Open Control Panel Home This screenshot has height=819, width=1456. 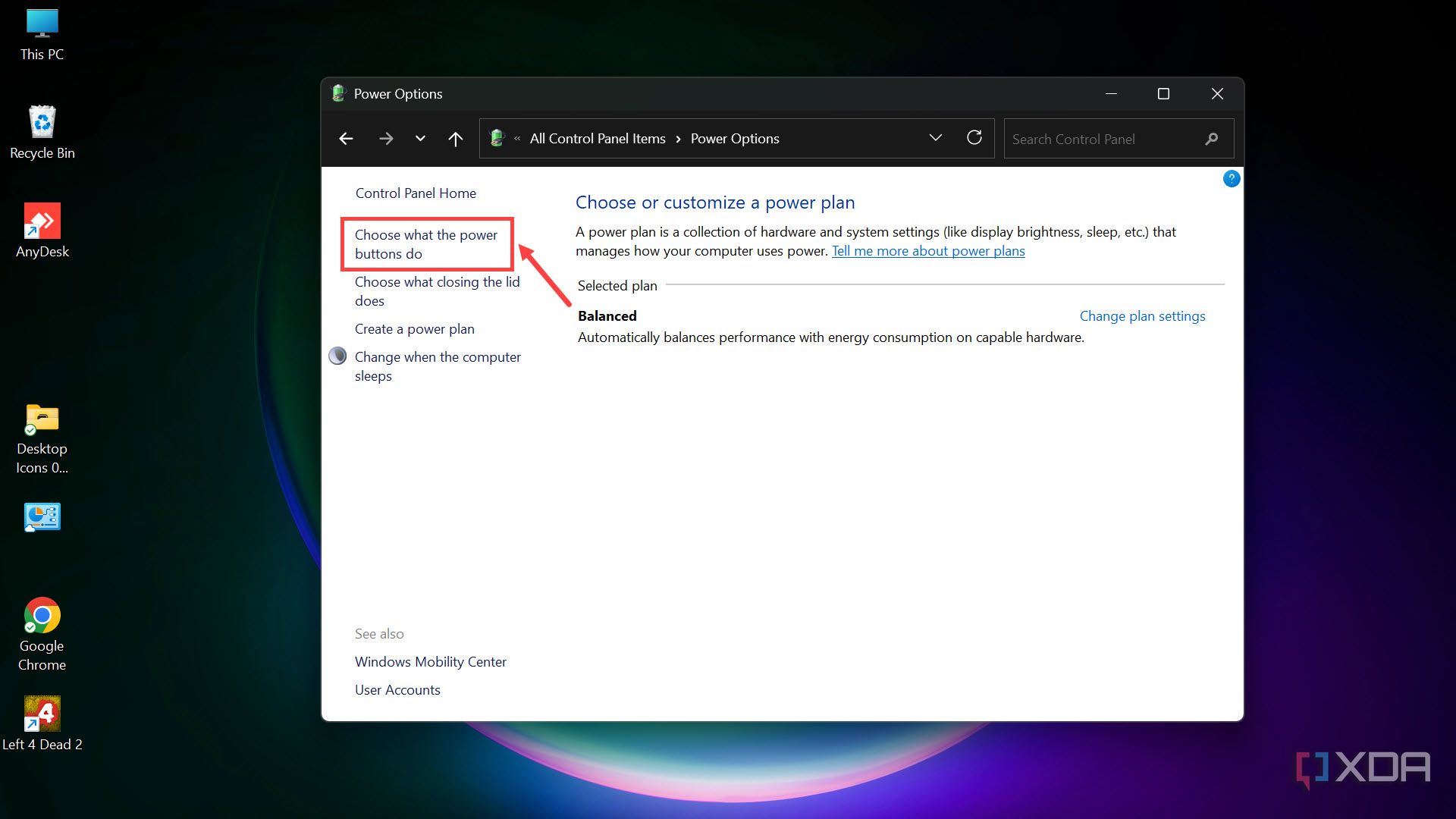point(416,193)
